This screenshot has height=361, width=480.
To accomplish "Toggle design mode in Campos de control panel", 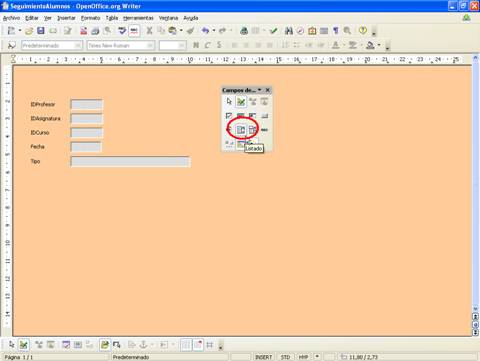I will (241, 102).
